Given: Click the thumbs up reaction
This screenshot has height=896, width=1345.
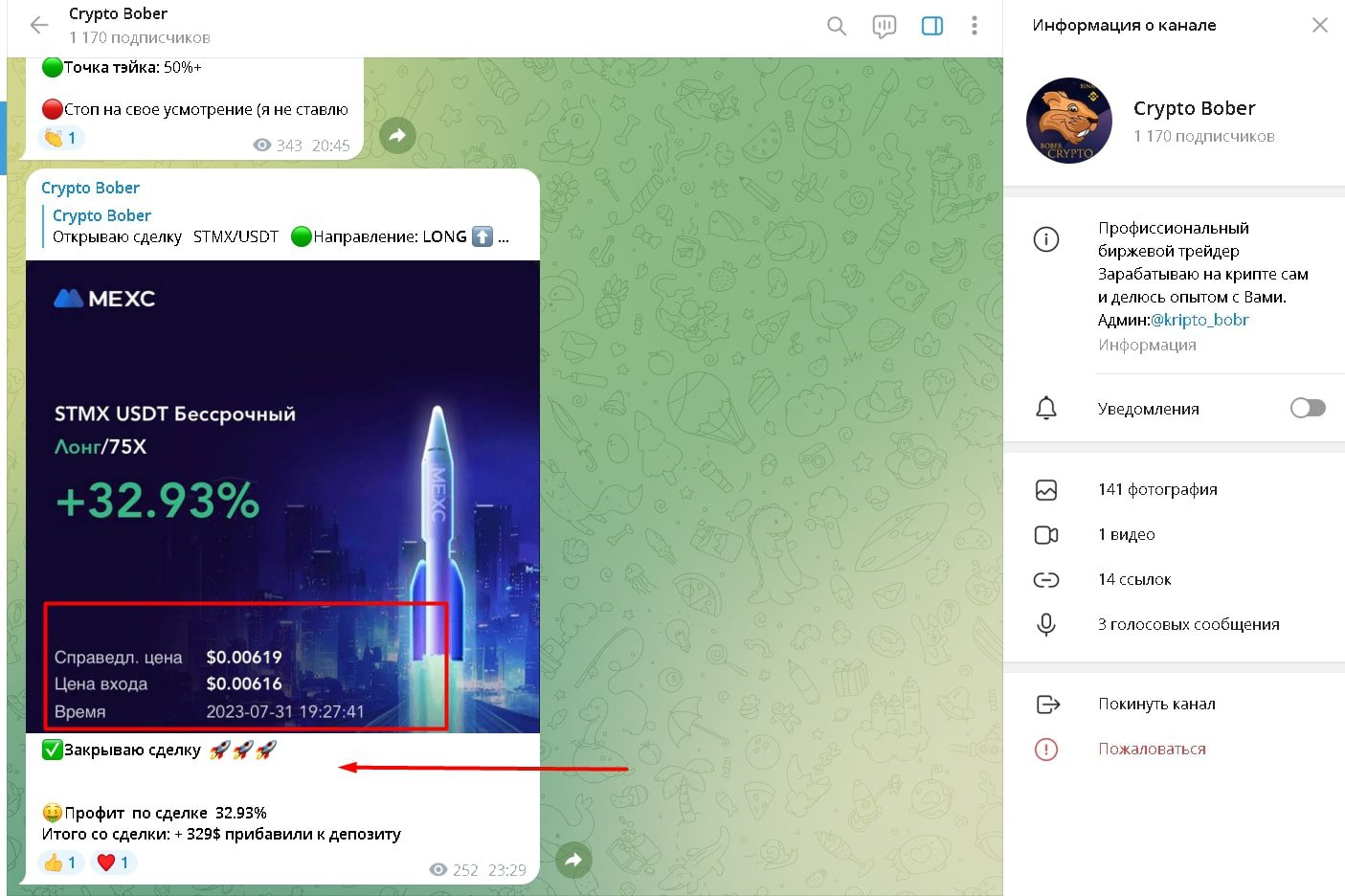Looking at the screenshot, I should click(60, 862).
